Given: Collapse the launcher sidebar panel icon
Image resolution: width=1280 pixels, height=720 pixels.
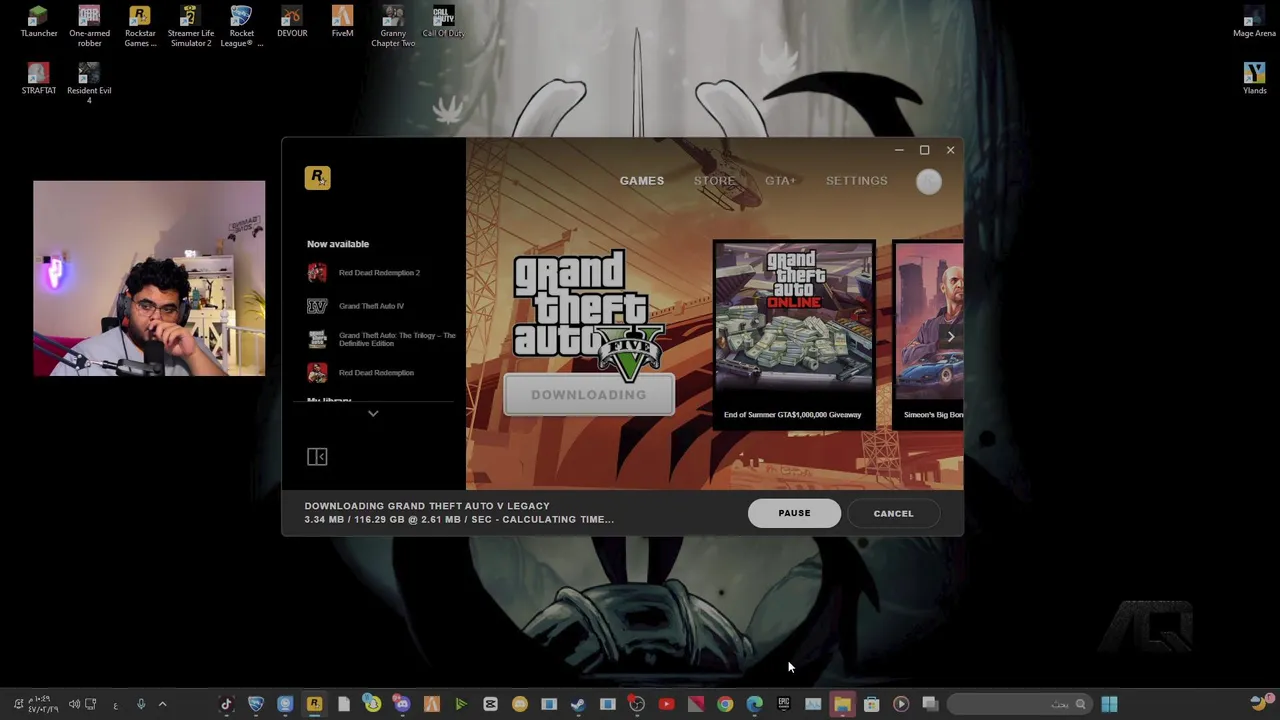Looking at the screenshot, I should 317,457.
